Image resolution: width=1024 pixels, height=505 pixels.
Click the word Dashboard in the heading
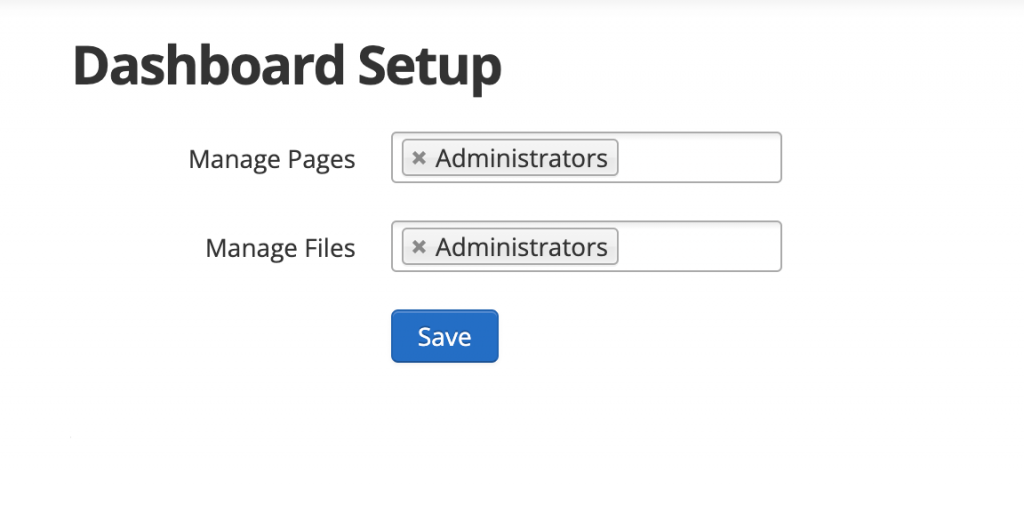208,66
